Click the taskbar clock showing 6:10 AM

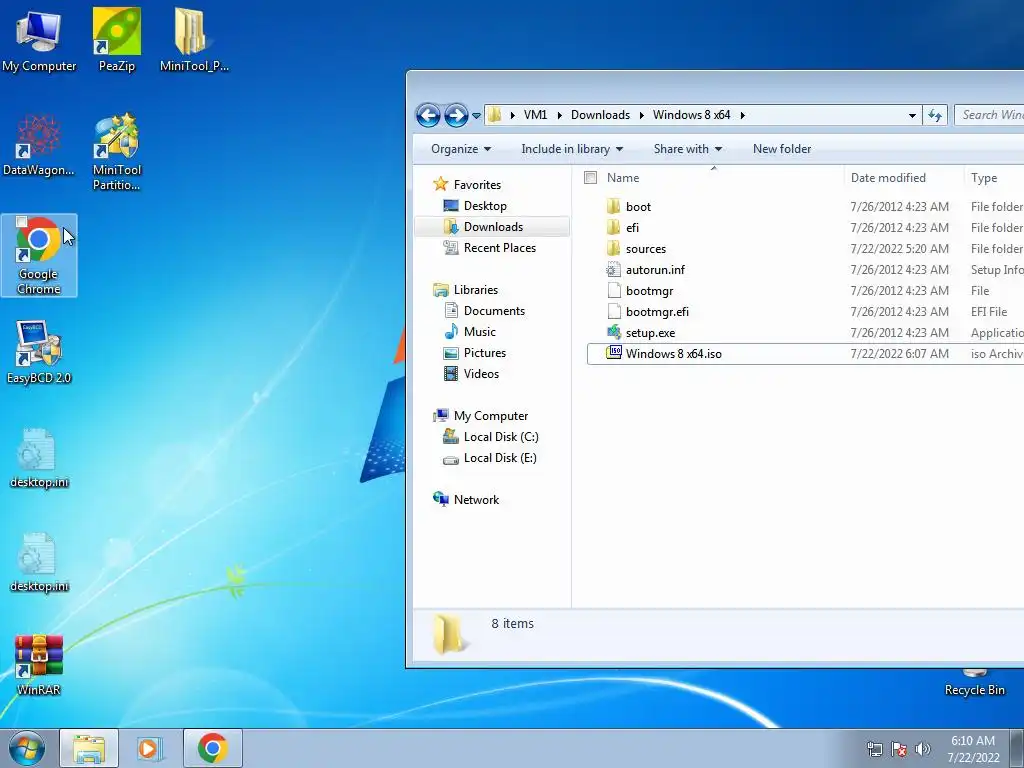click(x=973, y=748)
